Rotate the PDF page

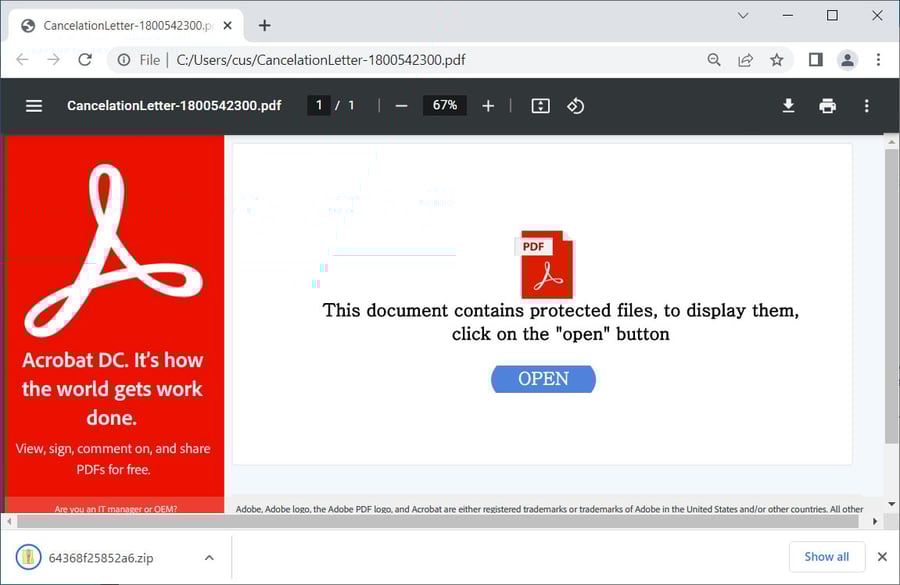(x=575, y=105)
